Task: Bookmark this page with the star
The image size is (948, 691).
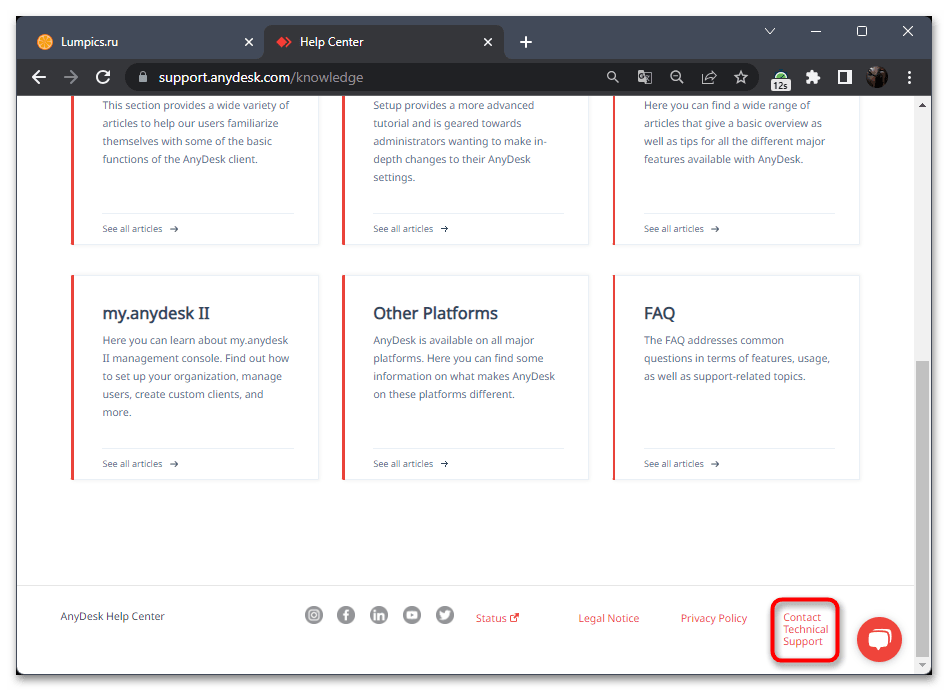Action: (x=741, y=77)
